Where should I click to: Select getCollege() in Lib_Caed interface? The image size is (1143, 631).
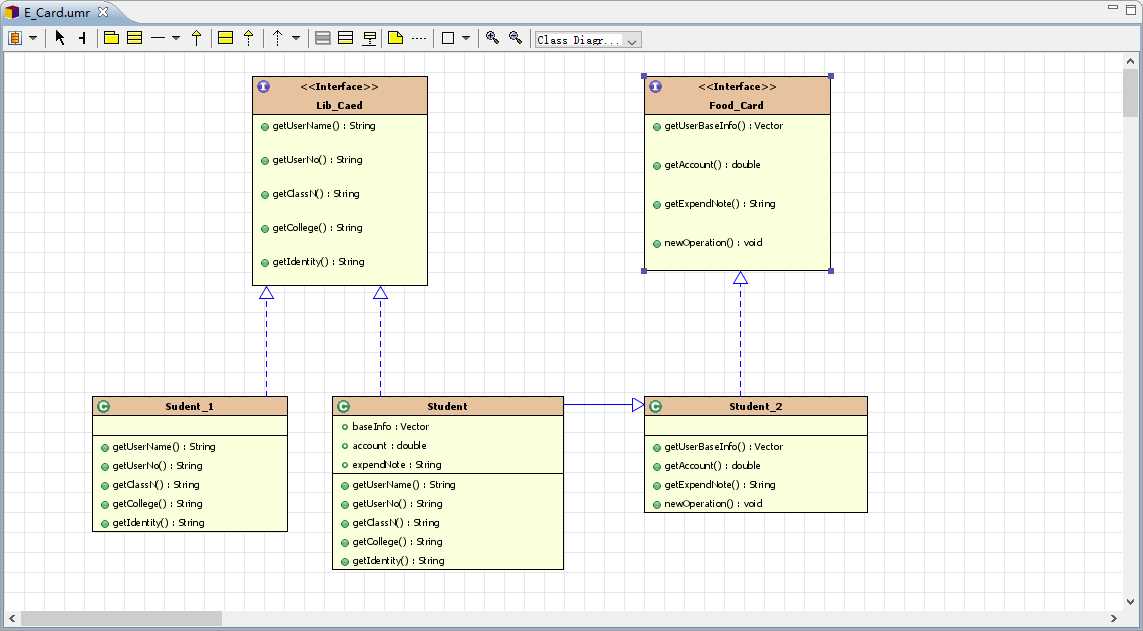coord(311,228)
